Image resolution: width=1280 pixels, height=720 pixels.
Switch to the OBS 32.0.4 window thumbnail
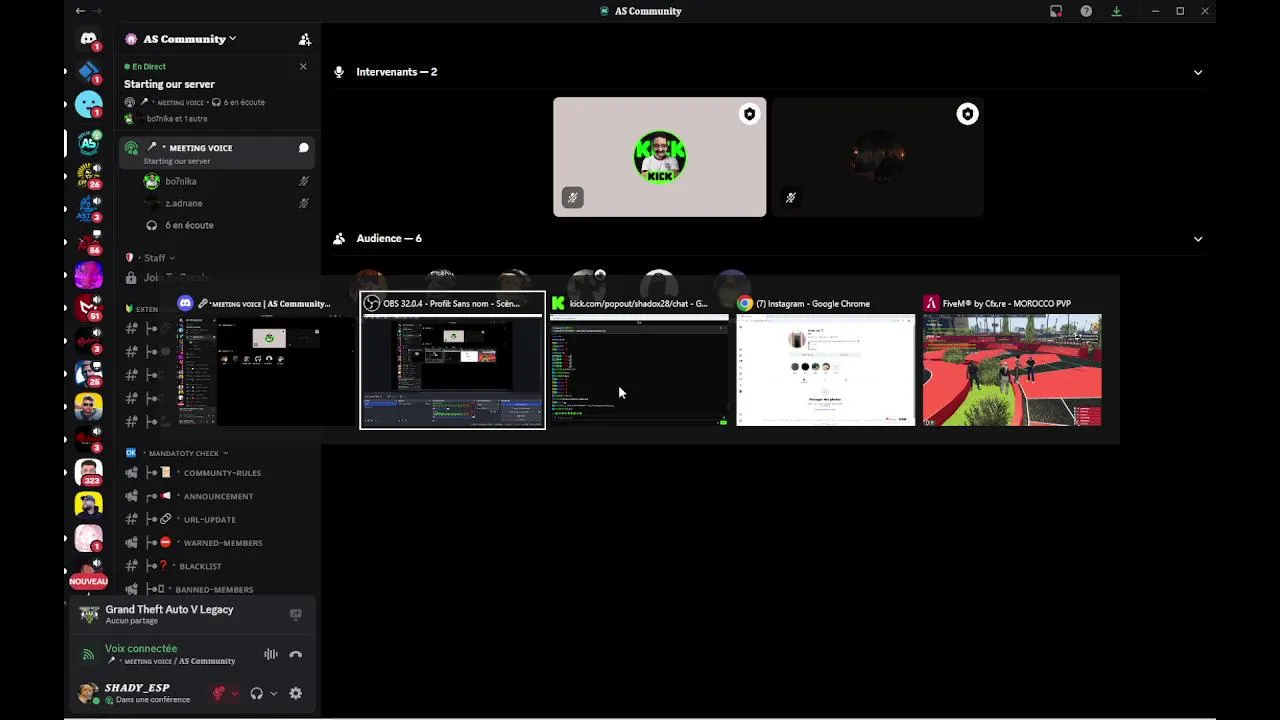pos(452,360)
